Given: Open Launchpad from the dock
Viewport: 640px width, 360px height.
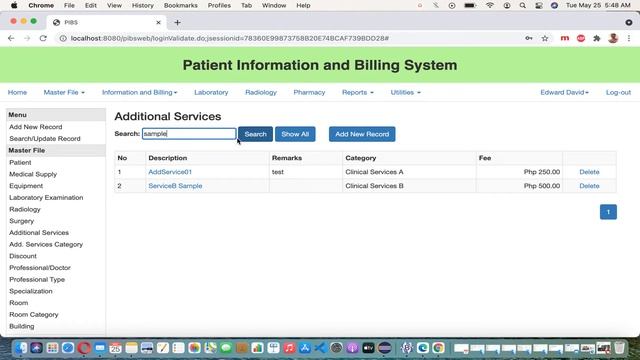Looking at the screenshot, I should [52, 348].
